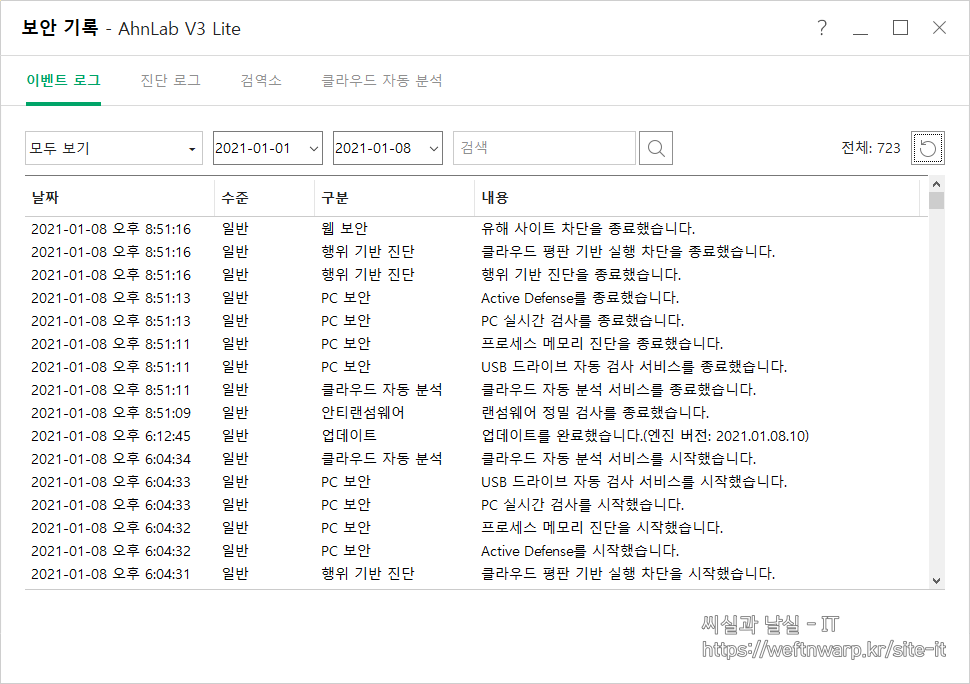Select the 업데이트를 완료했습니다 engine version row
Image resolution: width=970 pixels, height=684 pixels.
click(x=476, y=436)
